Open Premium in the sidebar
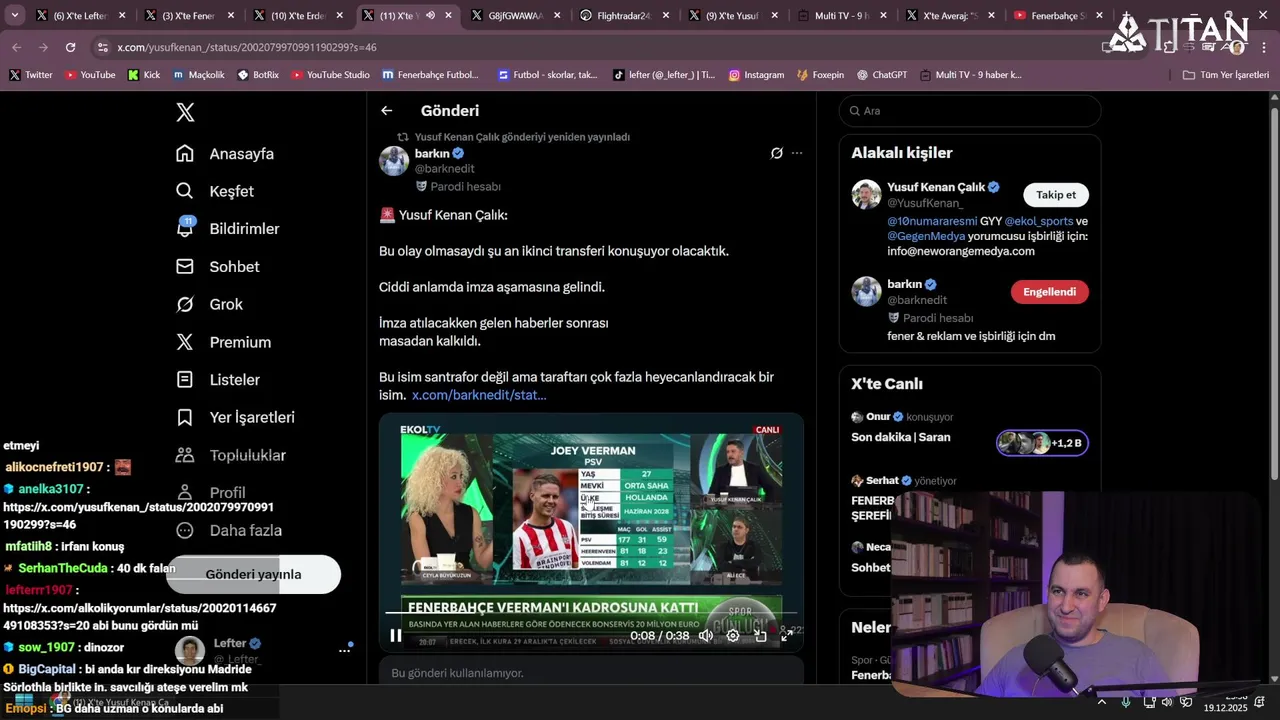This screenshot has height=720, width=1280. click(222, 342)
